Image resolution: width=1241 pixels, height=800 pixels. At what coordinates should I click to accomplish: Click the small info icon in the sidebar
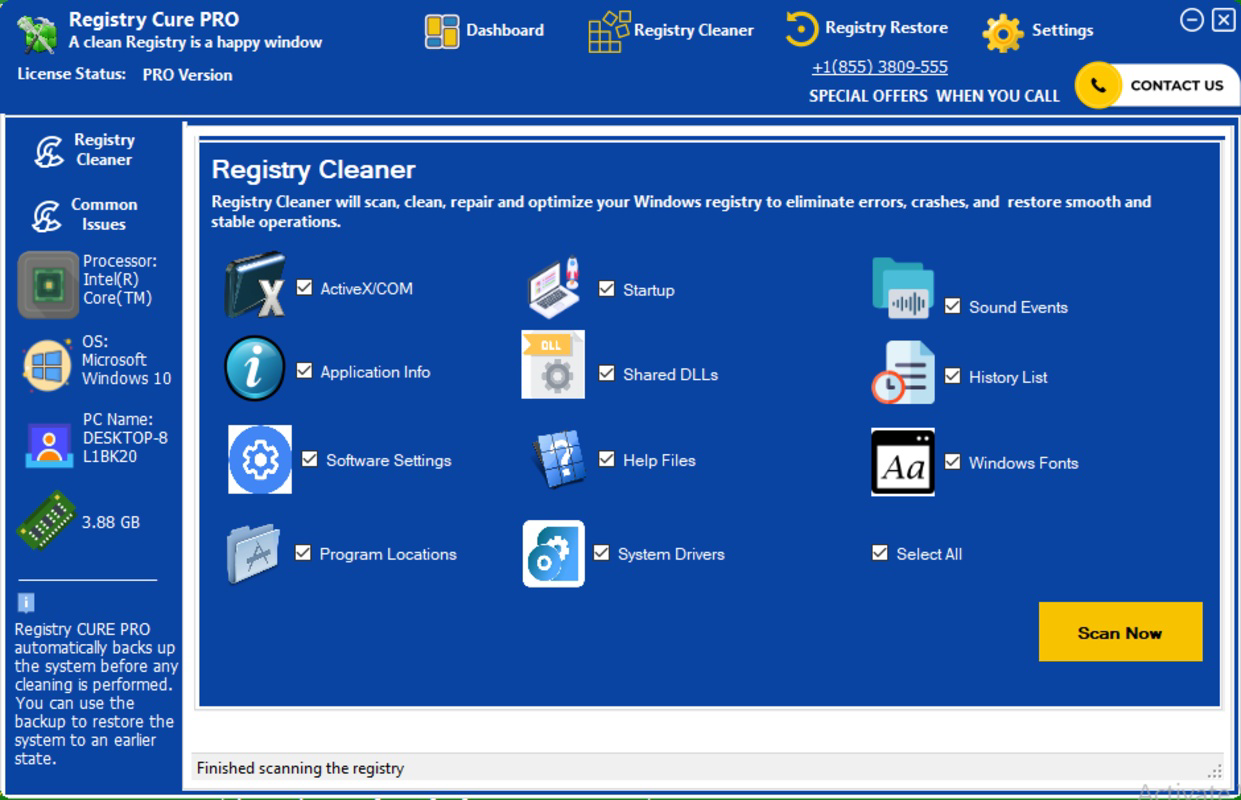pos(27,602)
